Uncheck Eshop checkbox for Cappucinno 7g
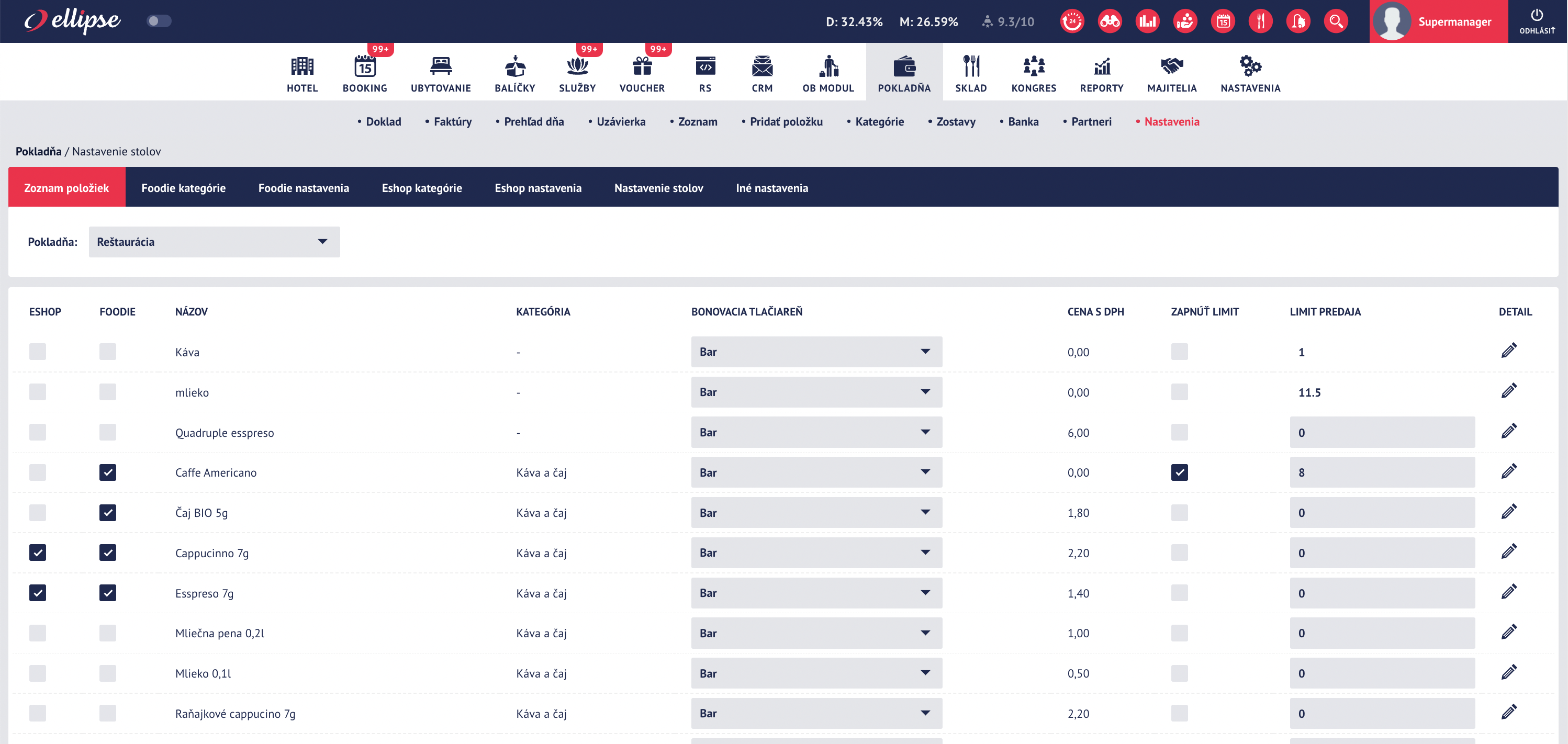The width and height of the screenshot is (1568, 744). point(38,553)
